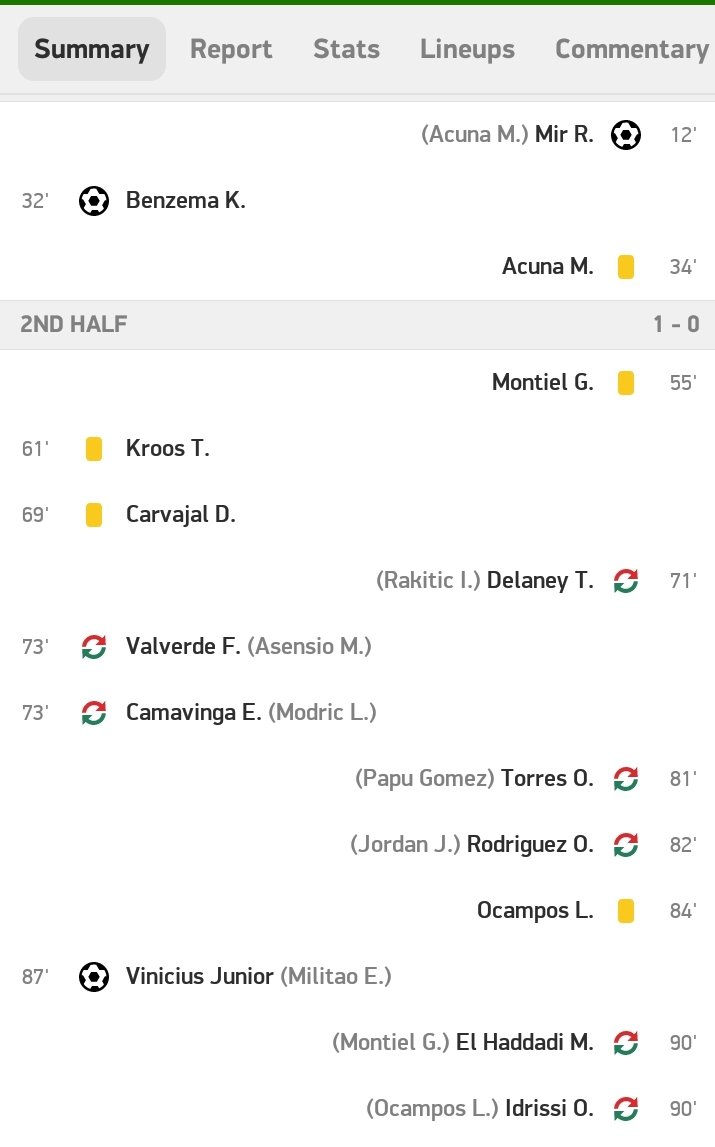Click the yellow card next to Kroos T.
The height and width of the screenshot is (1147, 715).
pos(94,448)
